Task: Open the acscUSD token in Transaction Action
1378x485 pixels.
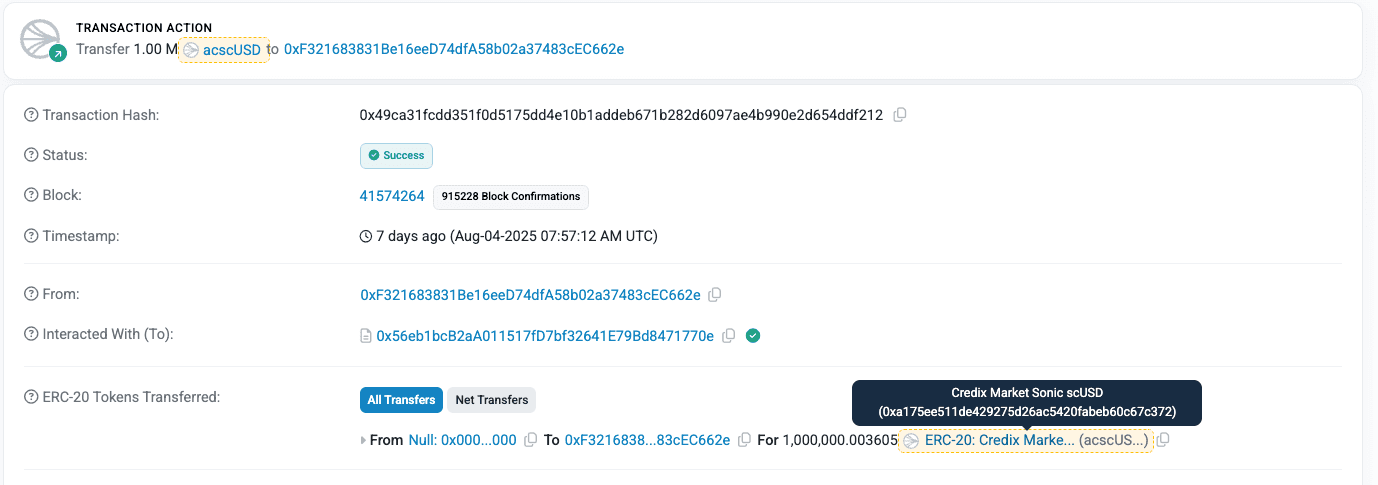Action: [224, 49]
